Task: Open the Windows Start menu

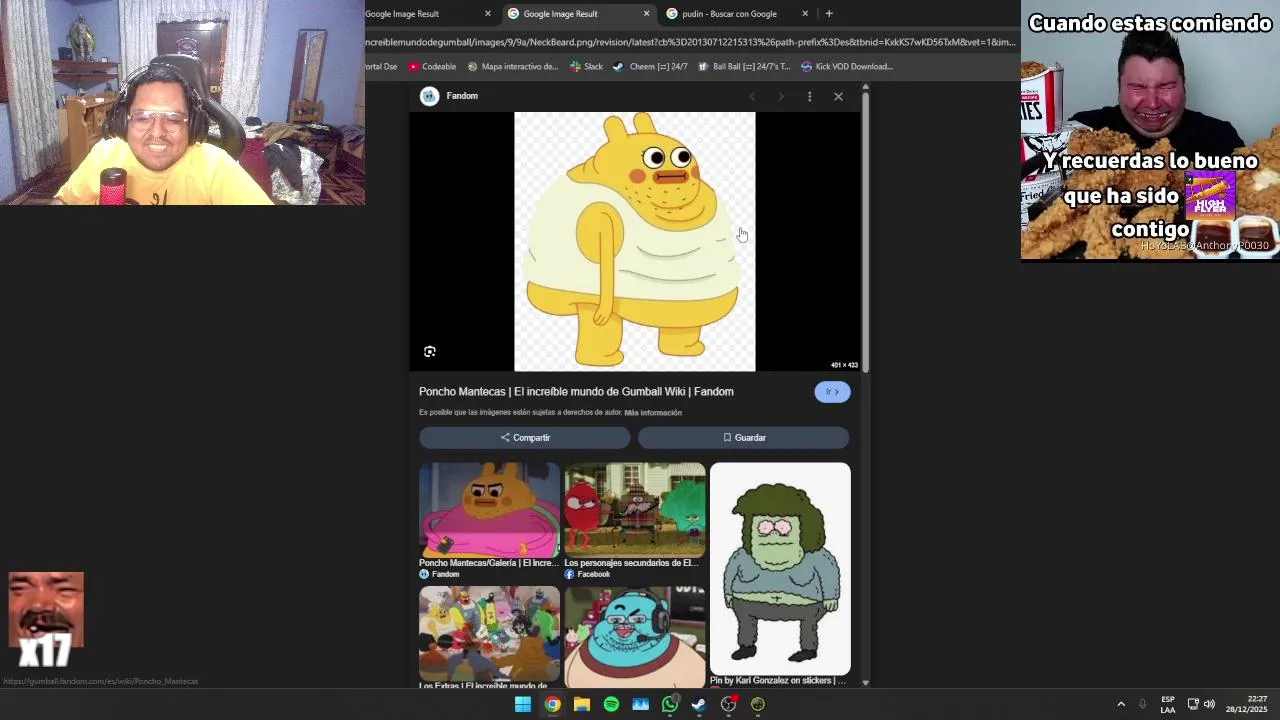Action: 523,704
